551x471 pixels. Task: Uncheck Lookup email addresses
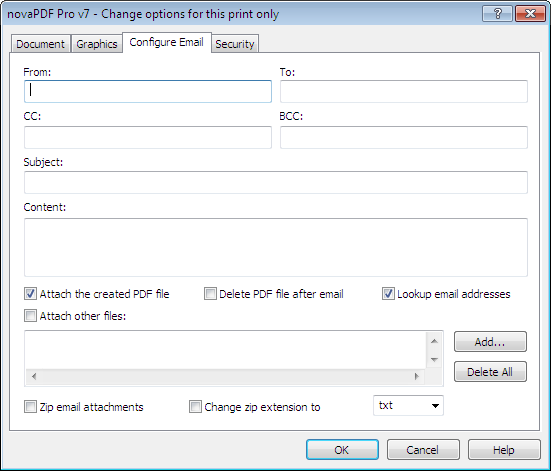tap(388, 293)
